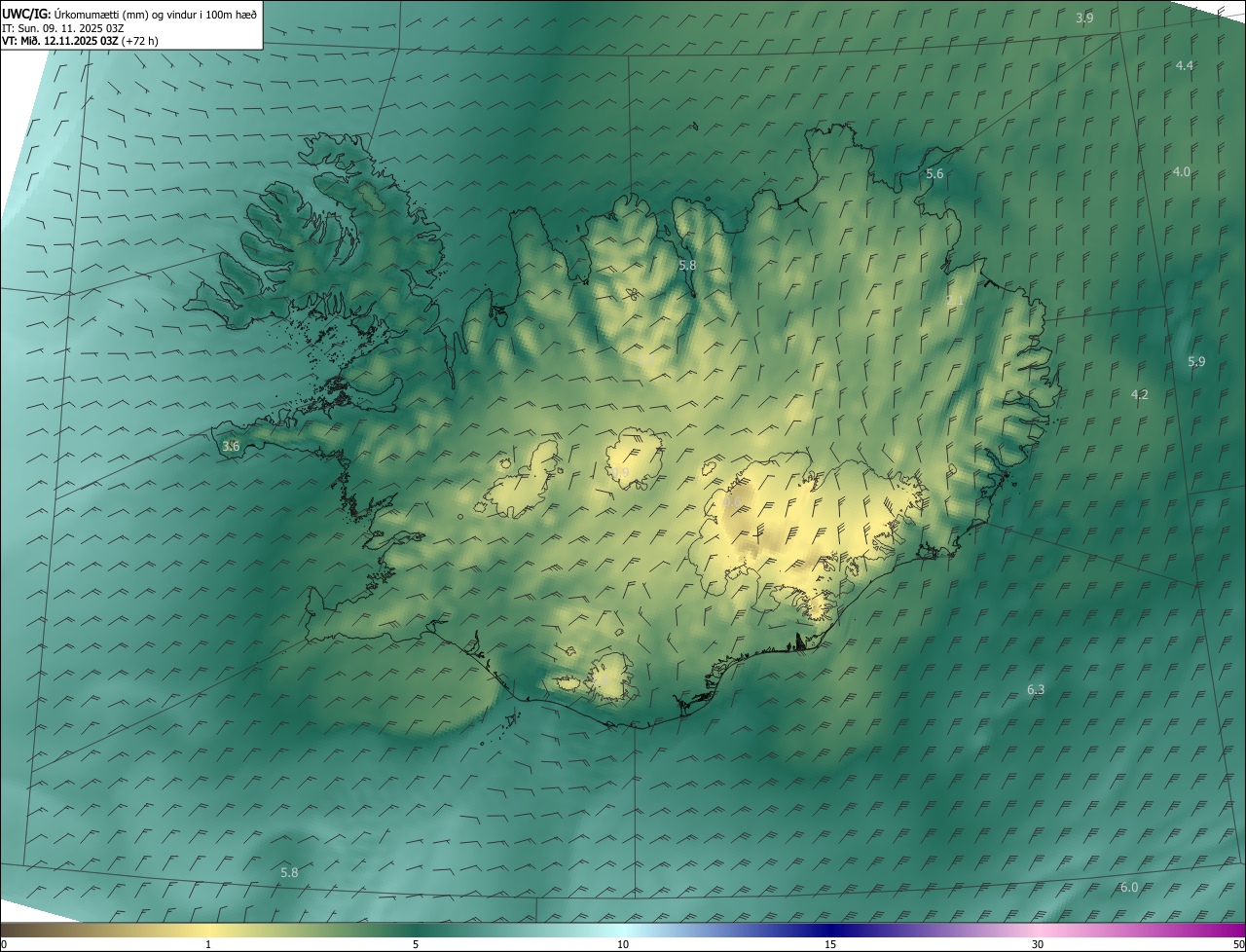Viewport: 1246px width, 952px height.
Task: Click the 6.3 value label southeast of Iceland
Action: [1036, 689]
